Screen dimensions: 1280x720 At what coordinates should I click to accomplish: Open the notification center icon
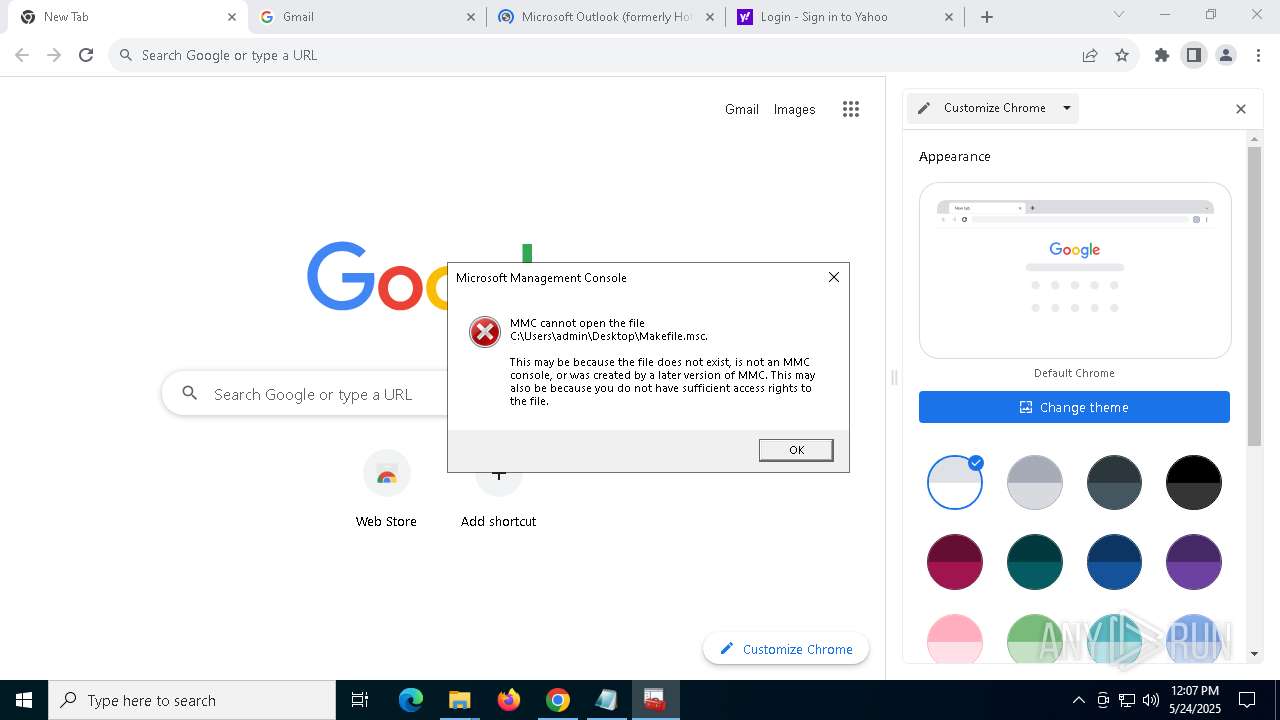coord(1247,700)
